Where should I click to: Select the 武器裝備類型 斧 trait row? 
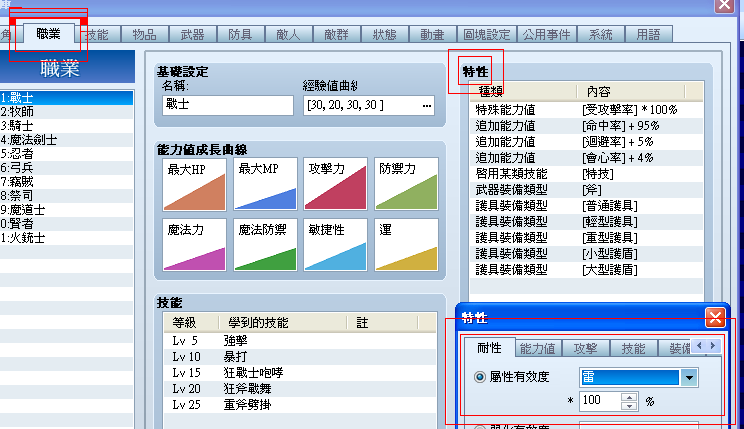coord(586,190)
